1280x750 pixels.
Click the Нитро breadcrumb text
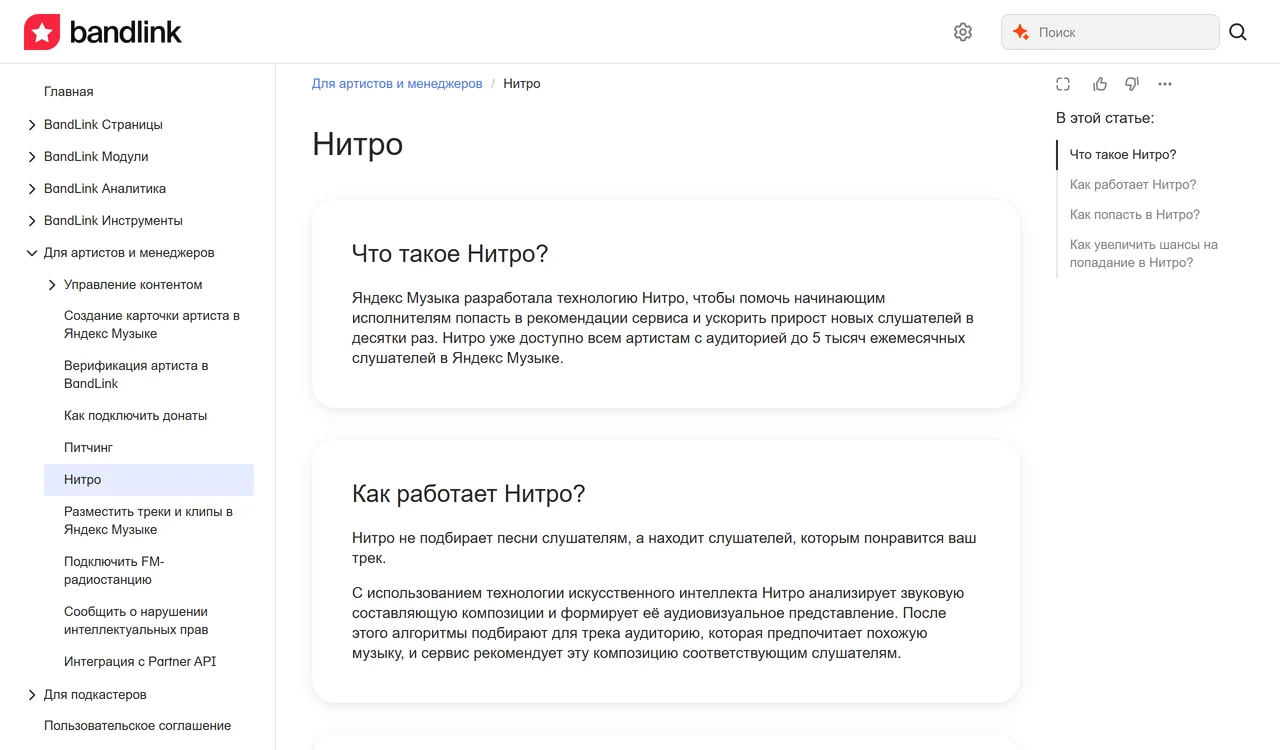point(522,84)
